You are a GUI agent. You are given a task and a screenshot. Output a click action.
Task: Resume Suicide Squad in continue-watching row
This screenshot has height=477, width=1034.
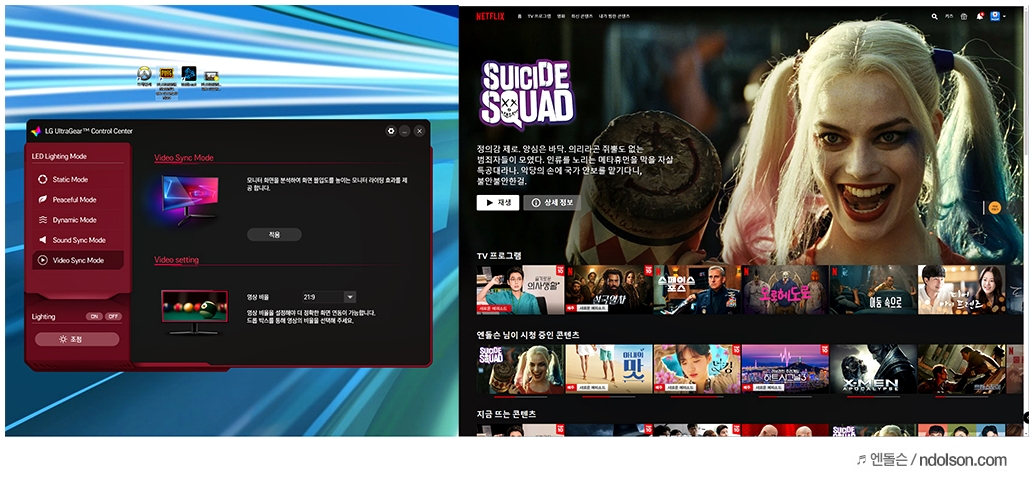[x=520, y=369]
